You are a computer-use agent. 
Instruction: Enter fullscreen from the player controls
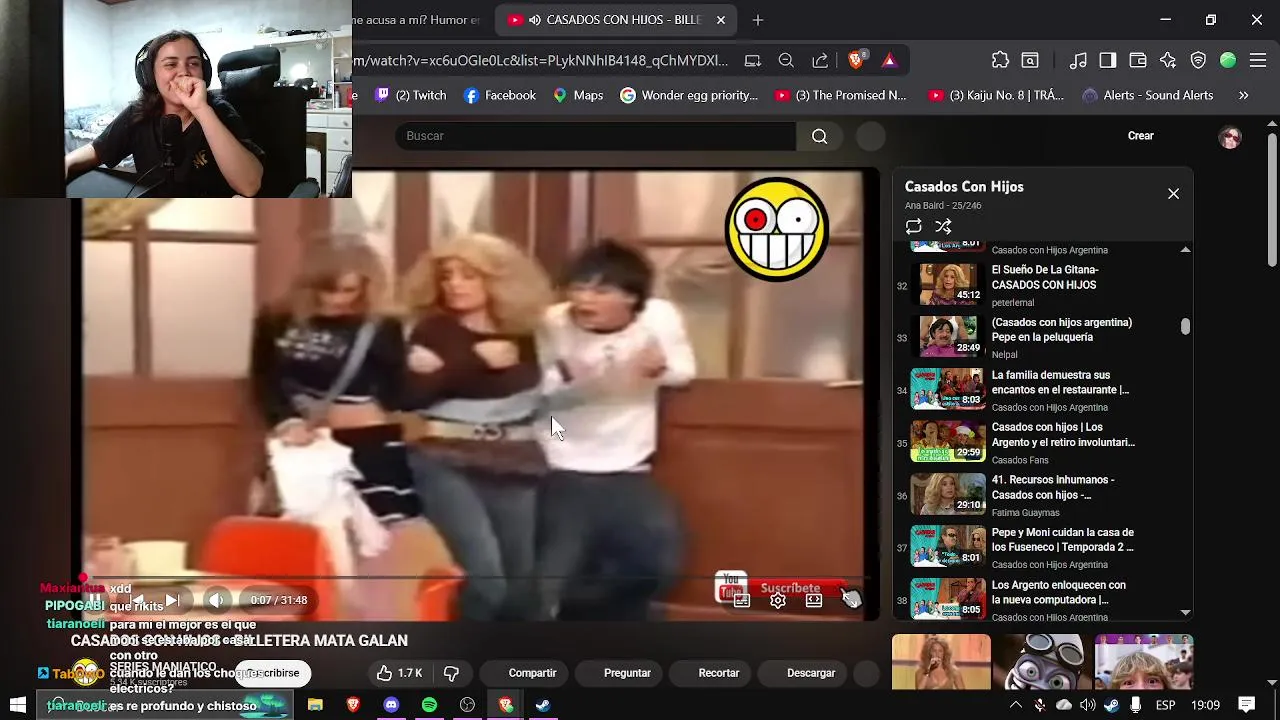(x=849, y=600)
